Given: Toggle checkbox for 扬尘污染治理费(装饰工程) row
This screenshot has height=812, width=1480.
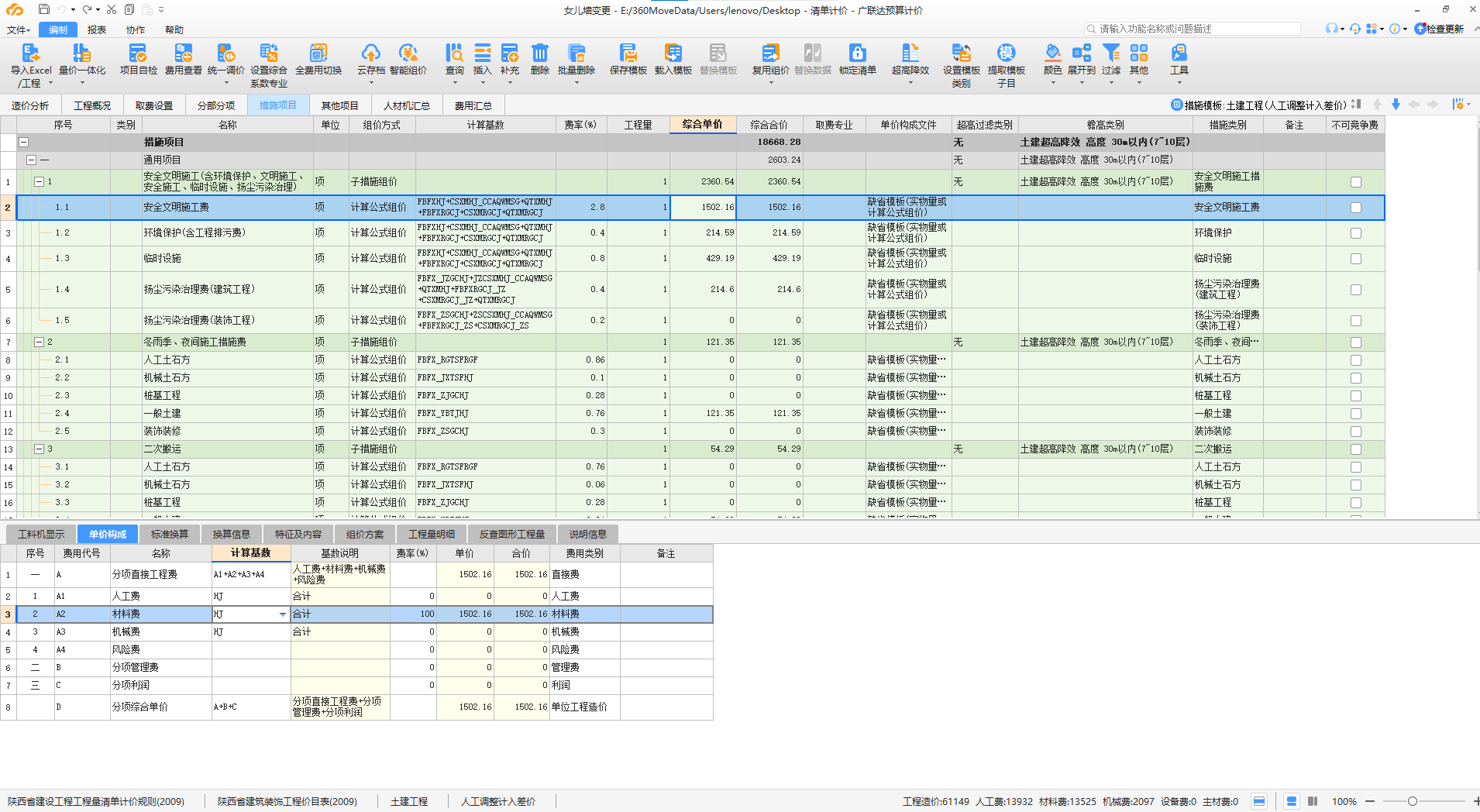Looking at the screenshot, I should click(1355, 321).
